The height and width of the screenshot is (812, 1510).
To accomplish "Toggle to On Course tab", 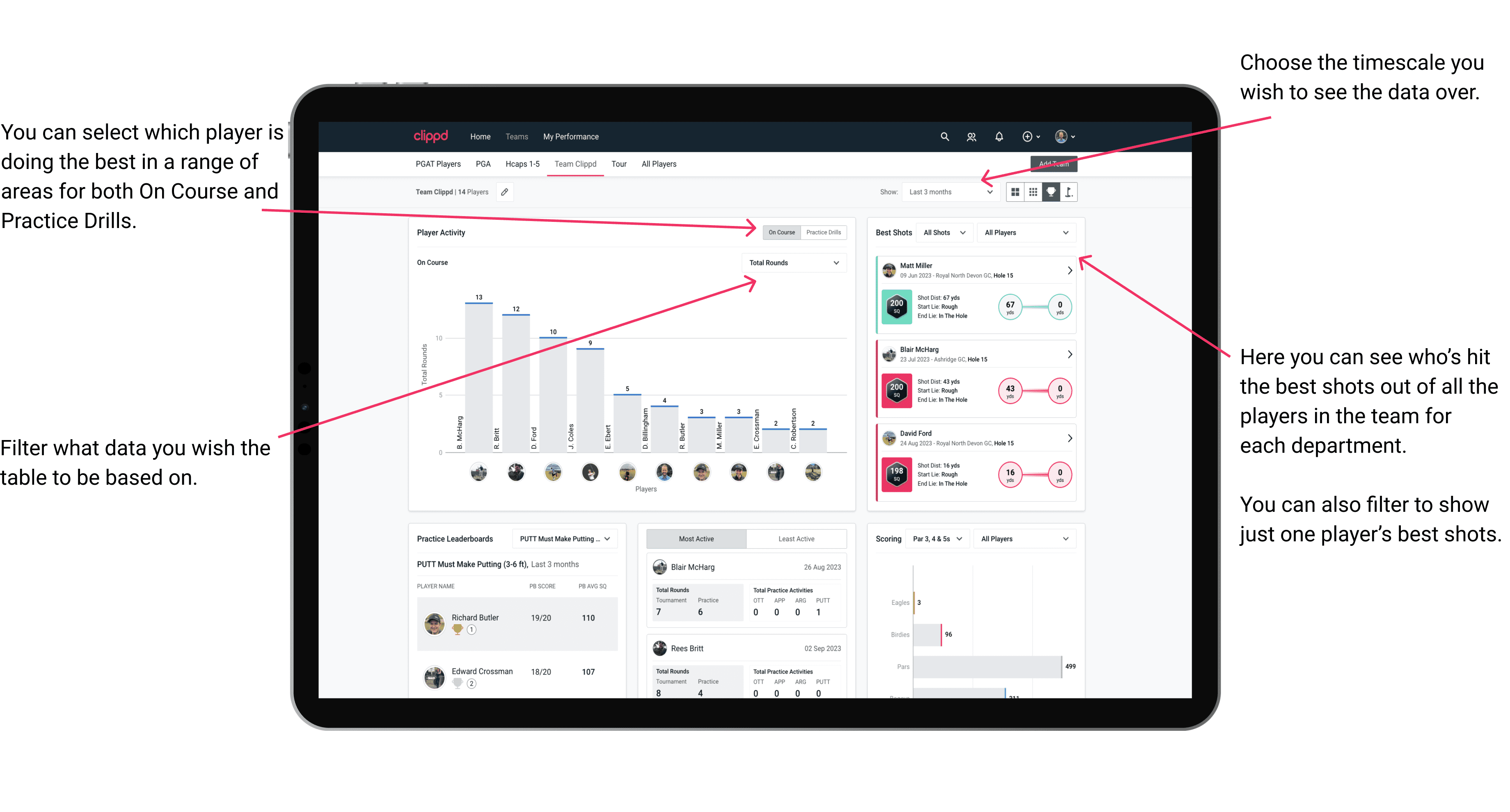I will point(782,233).
